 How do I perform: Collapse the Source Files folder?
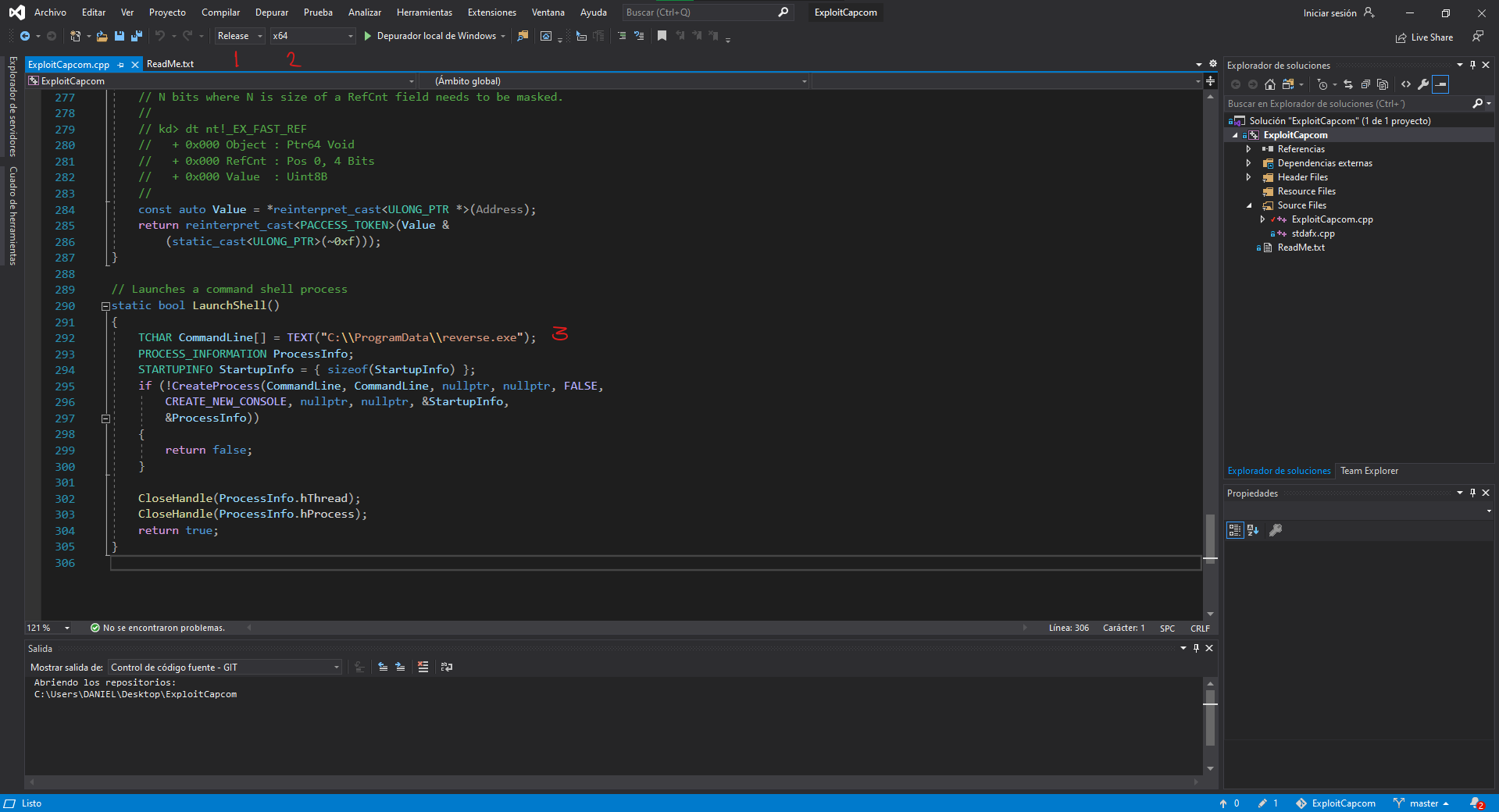(1248, 205)
